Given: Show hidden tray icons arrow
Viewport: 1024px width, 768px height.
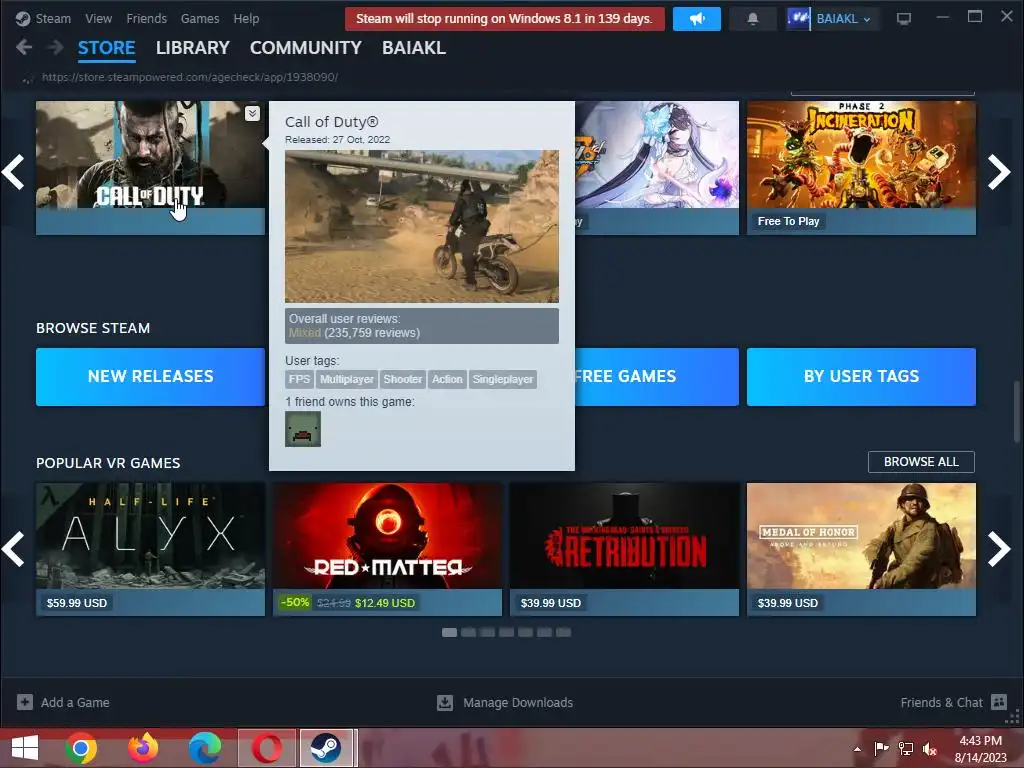Looking at the screenshot, I should click(857, 749).
